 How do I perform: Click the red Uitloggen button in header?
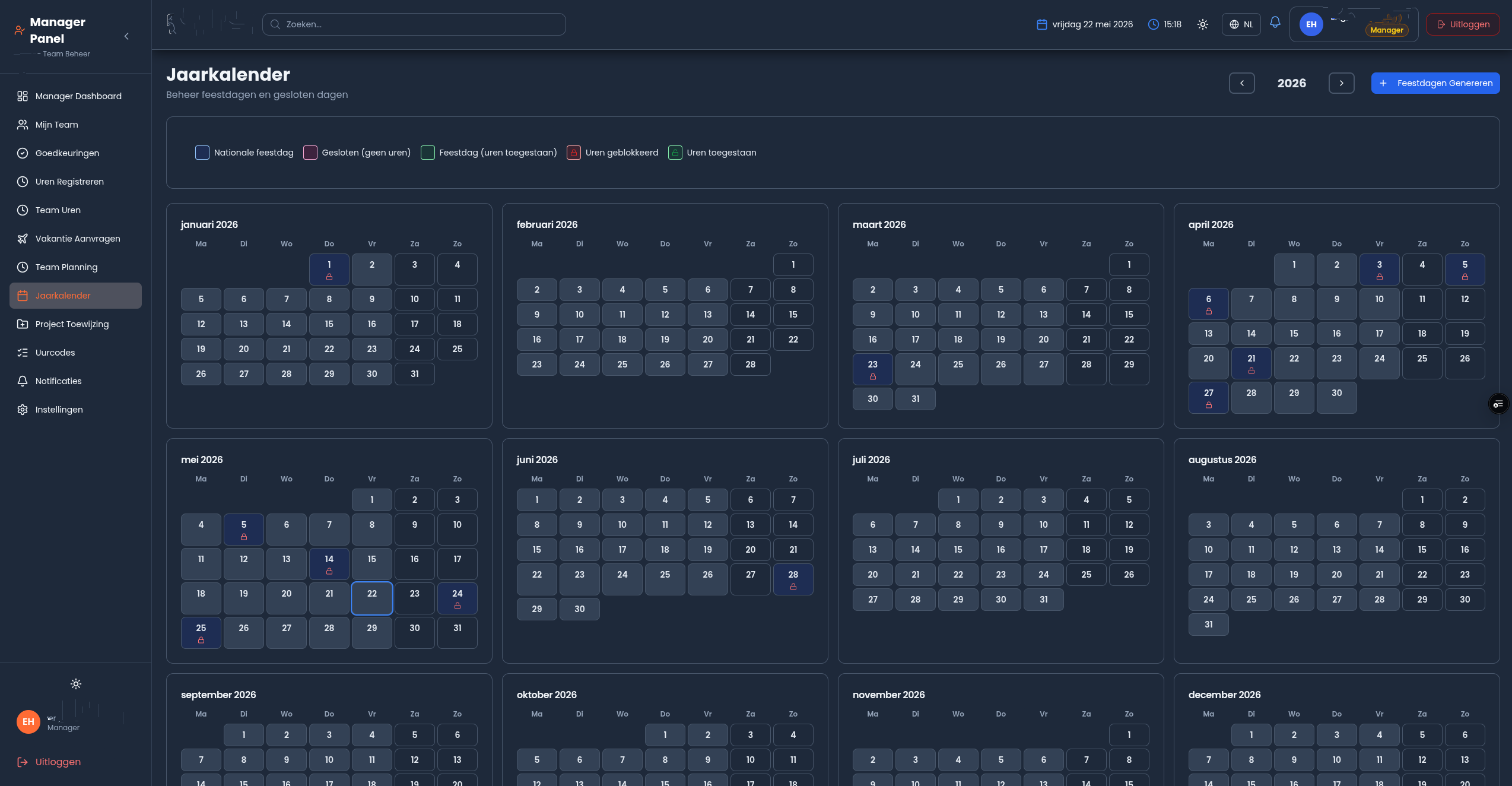coord(1463,24)
